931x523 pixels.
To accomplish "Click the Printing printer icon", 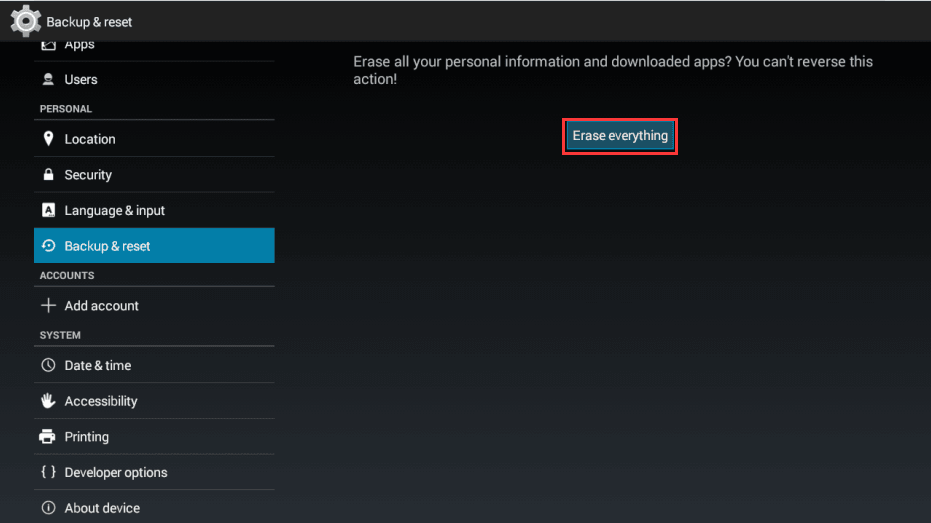I will pos(48,437).
